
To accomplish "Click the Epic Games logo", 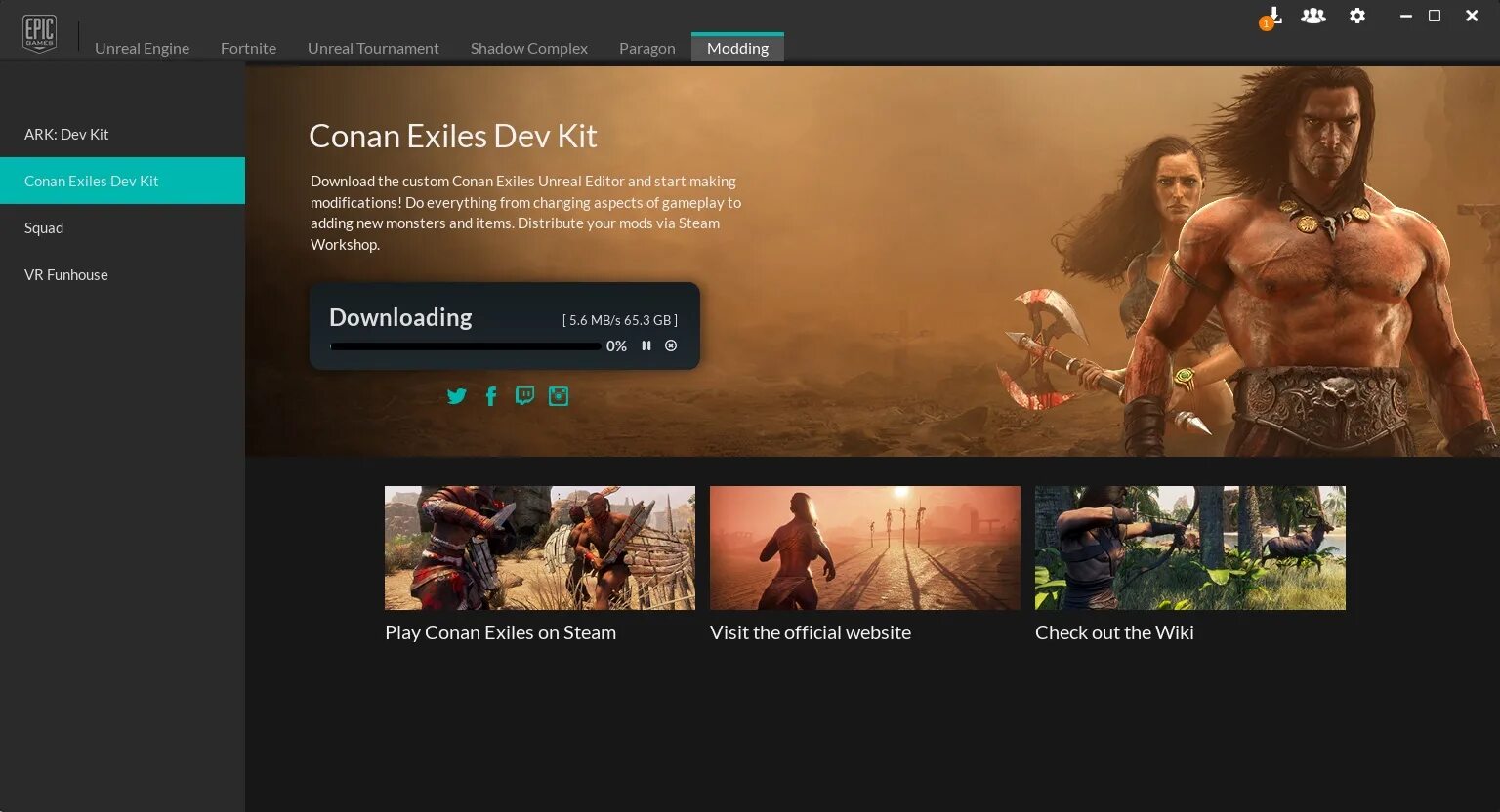I will [39, 33].
